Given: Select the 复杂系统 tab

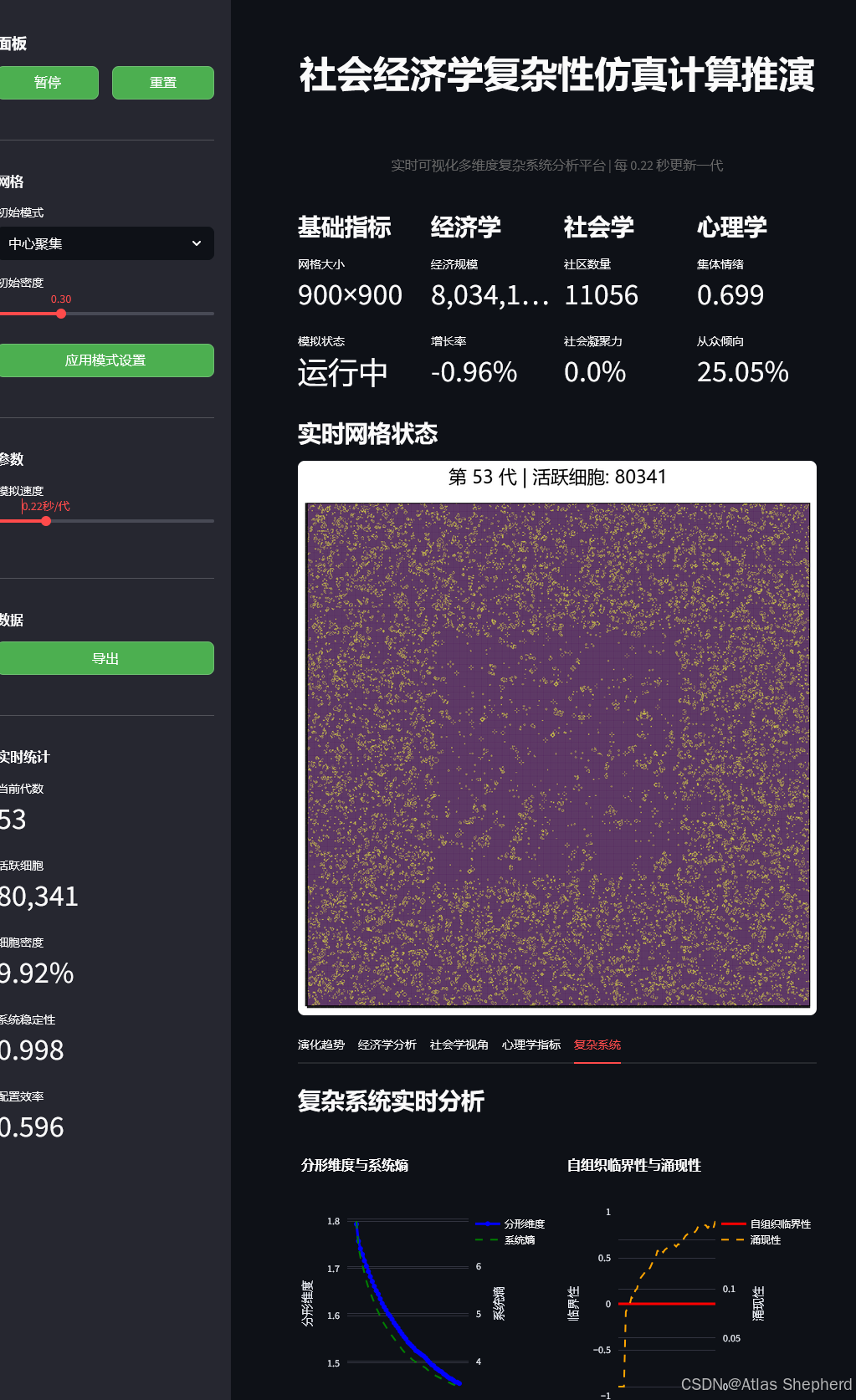Looking at the screenshot, I should pyautogui.click(x=597, y=1045).
